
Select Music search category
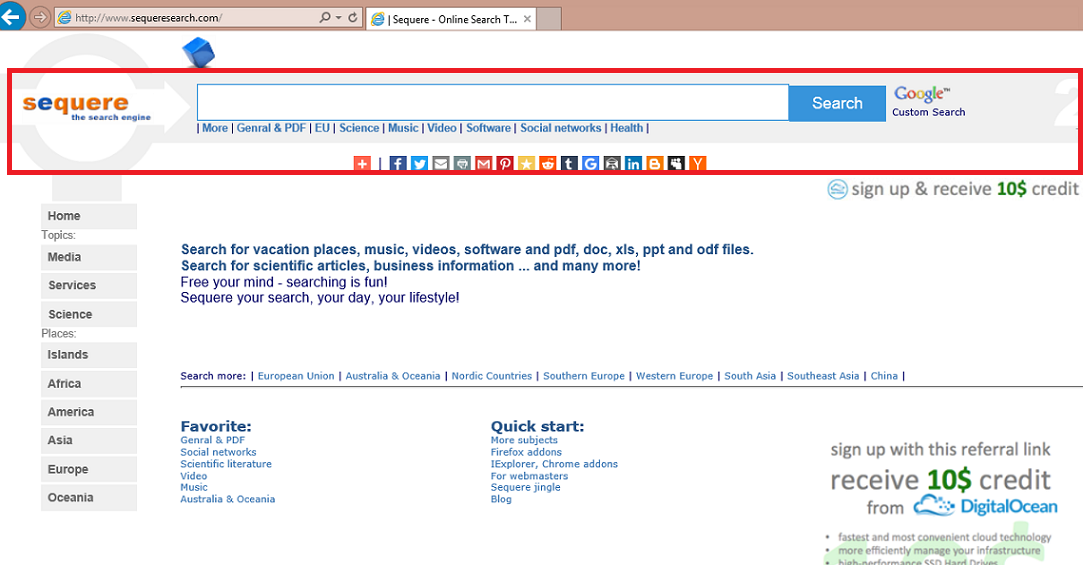[403, 128]
